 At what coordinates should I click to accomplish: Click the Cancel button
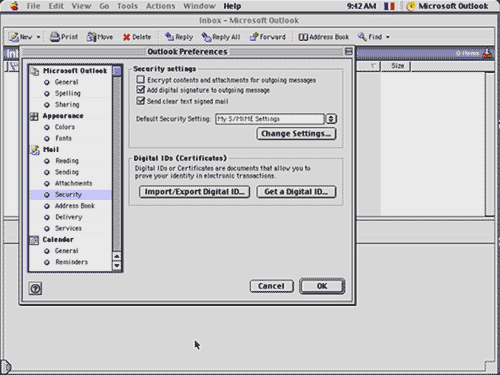272,286
